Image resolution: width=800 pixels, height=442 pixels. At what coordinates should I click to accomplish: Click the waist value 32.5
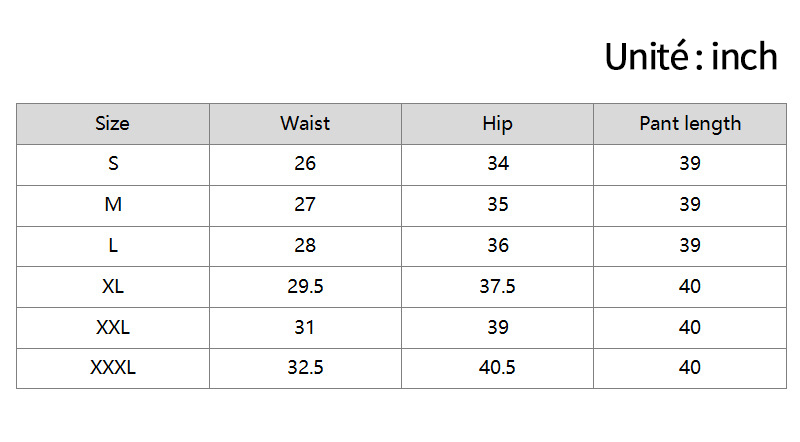pyautogui.click(x=305, y=369)
